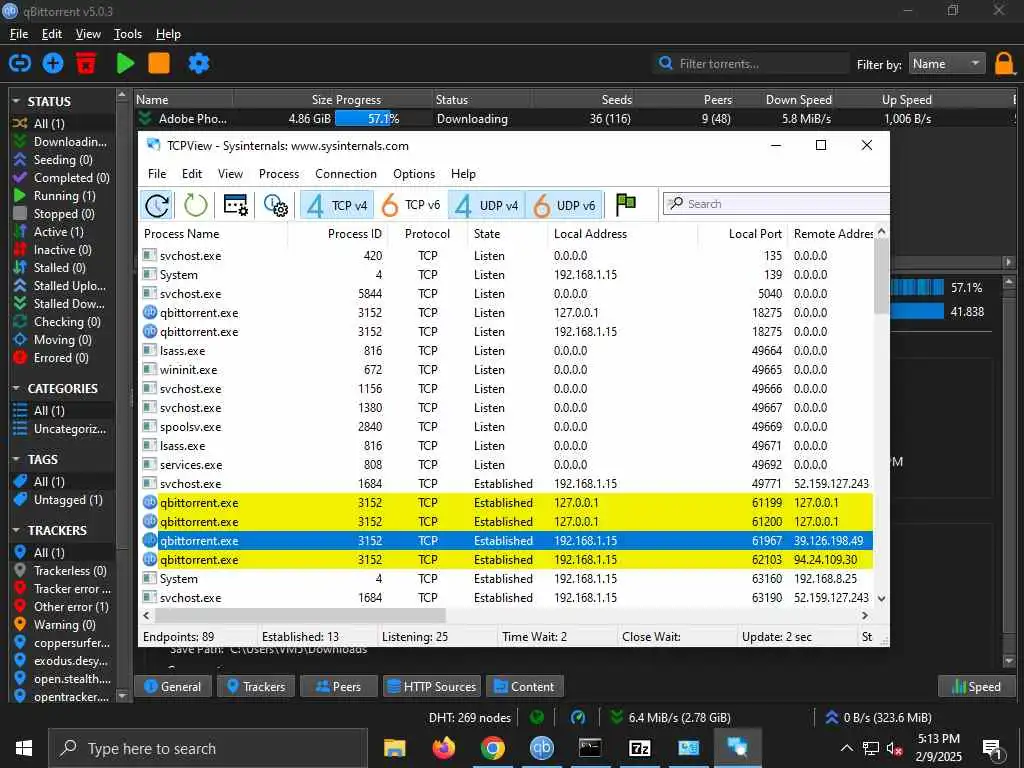Open the Trackers tab
Viewport: 1024px width, 768px height.
pos(256,686)
